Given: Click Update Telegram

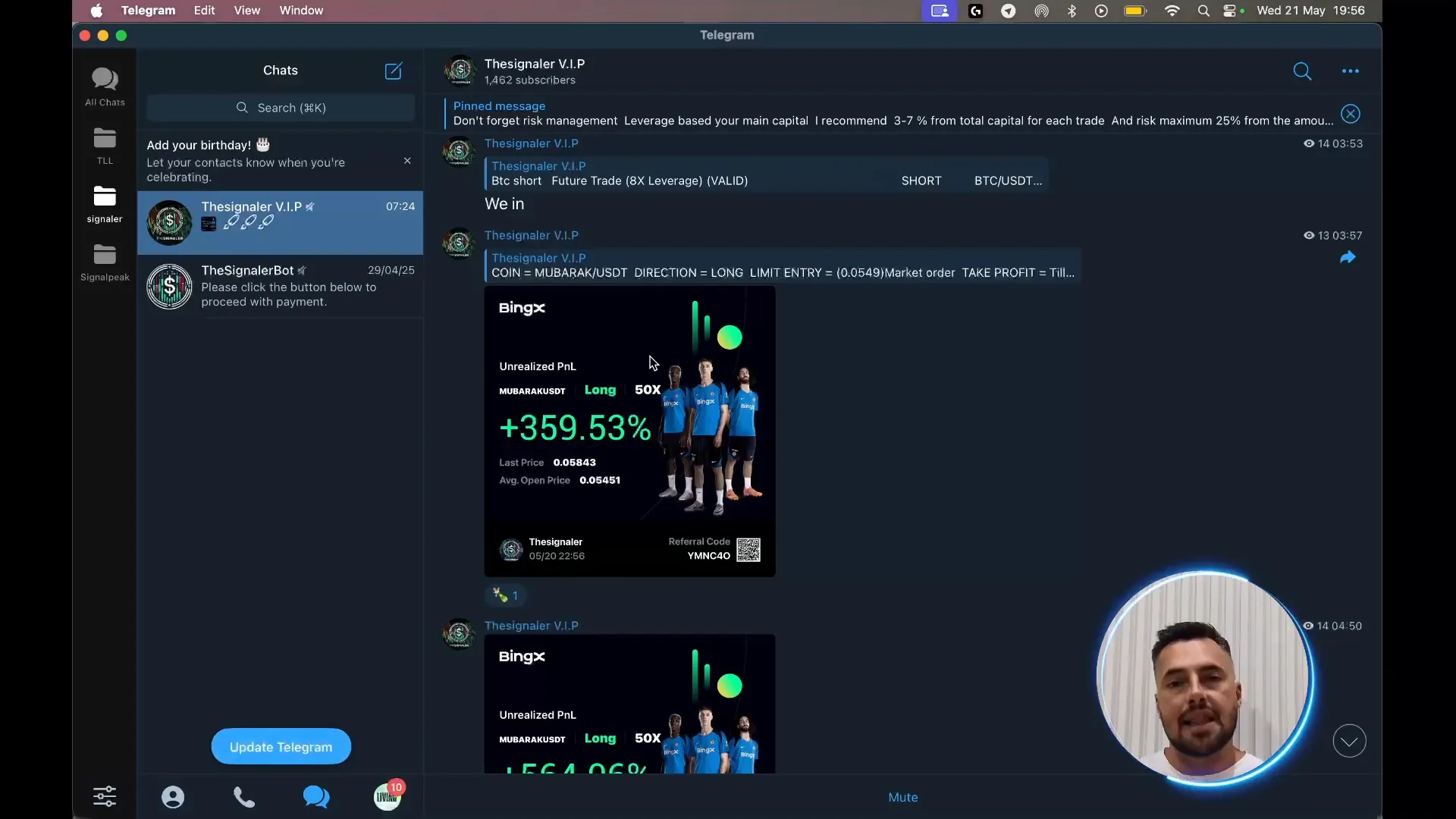Looking at the screenshot, I should click(281, 747).
